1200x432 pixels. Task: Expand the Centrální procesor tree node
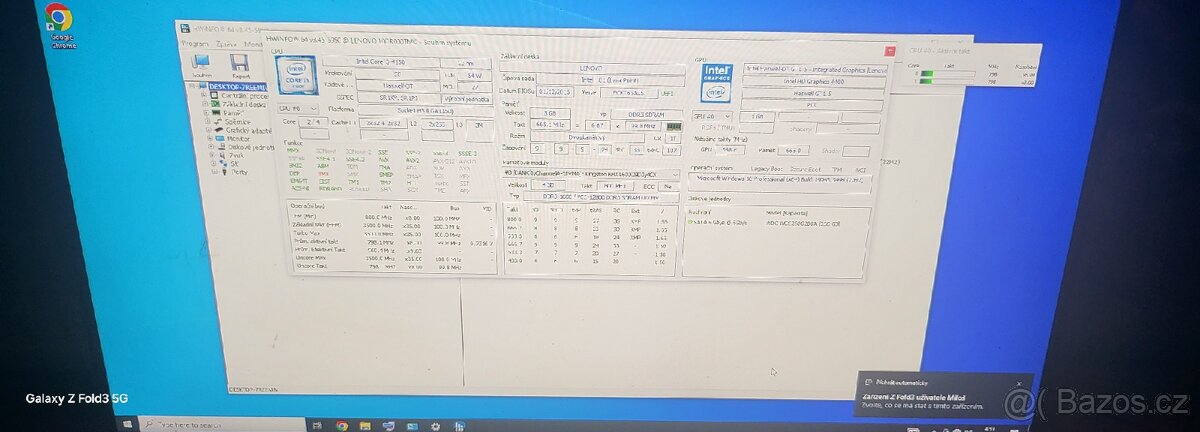point(203,96)
